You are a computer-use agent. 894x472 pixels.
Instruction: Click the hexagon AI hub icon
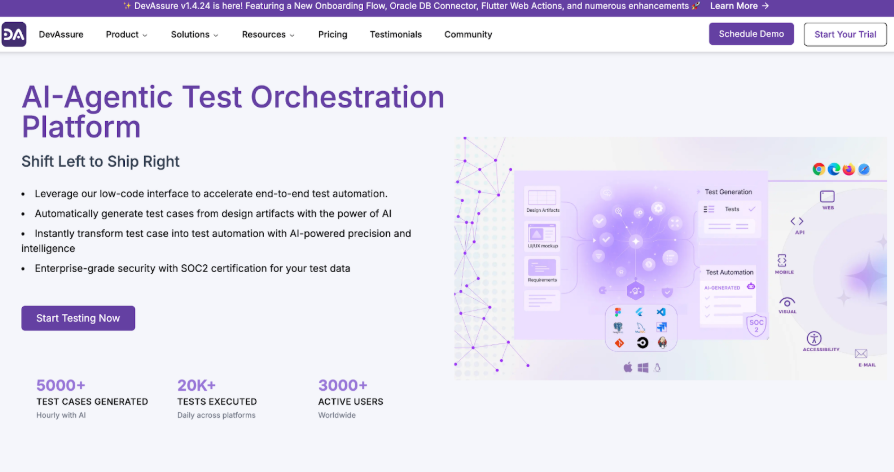pos(635,291)
